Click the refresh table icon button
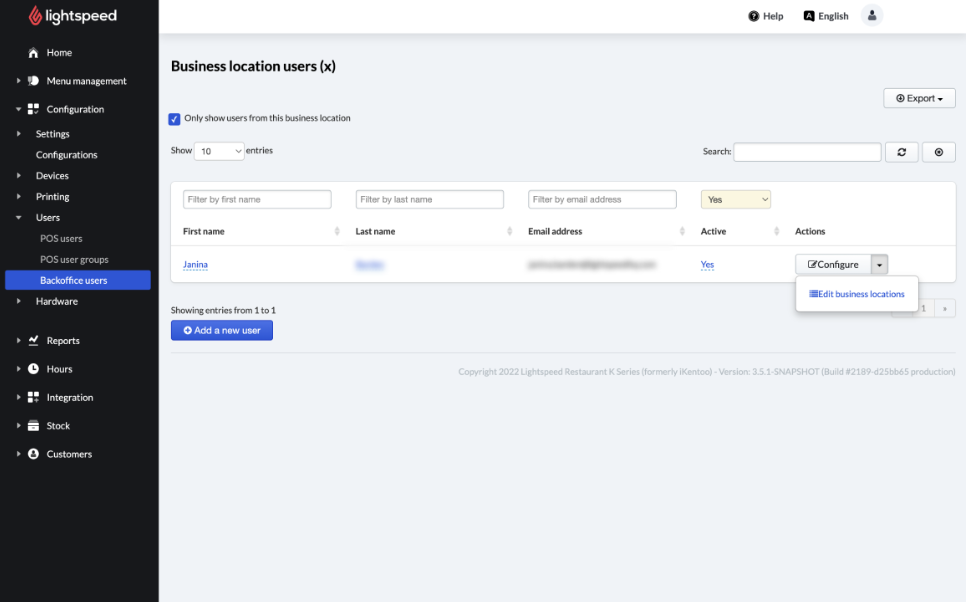The image size is (966, 602). pos(901,152)
